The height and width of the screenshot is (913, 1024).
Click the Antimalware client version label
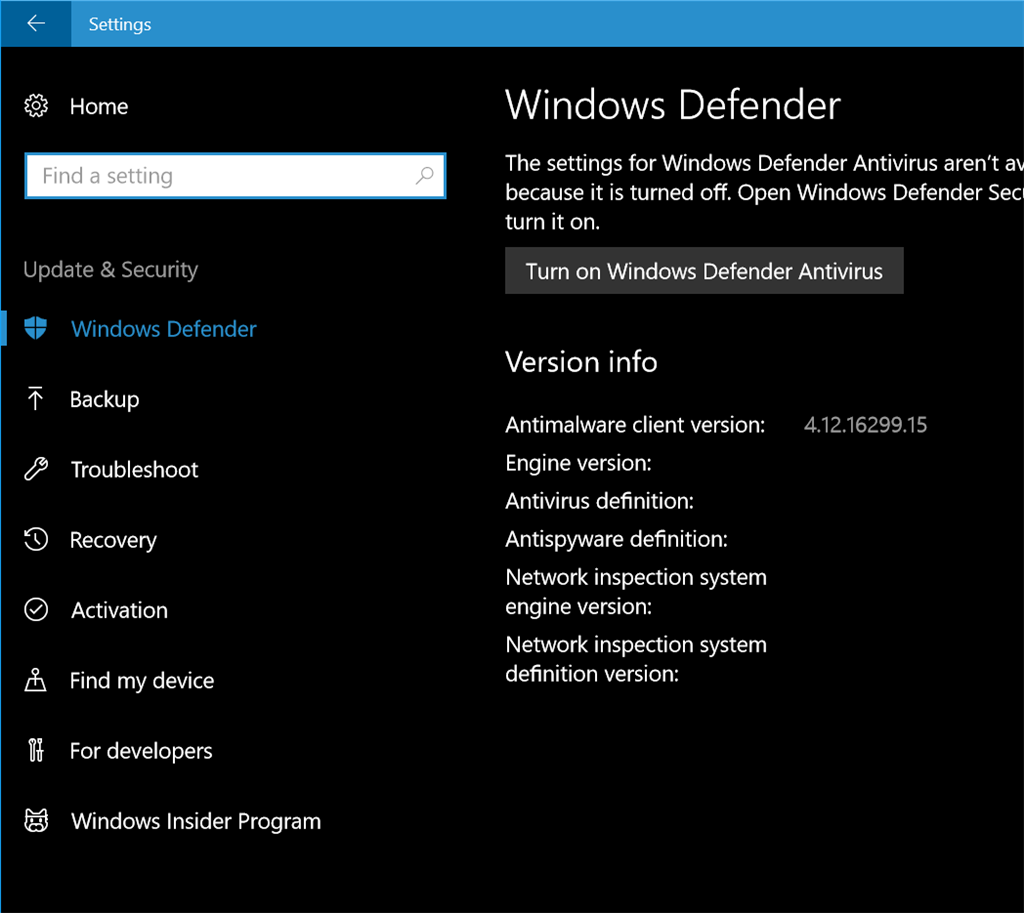point(635,425)
